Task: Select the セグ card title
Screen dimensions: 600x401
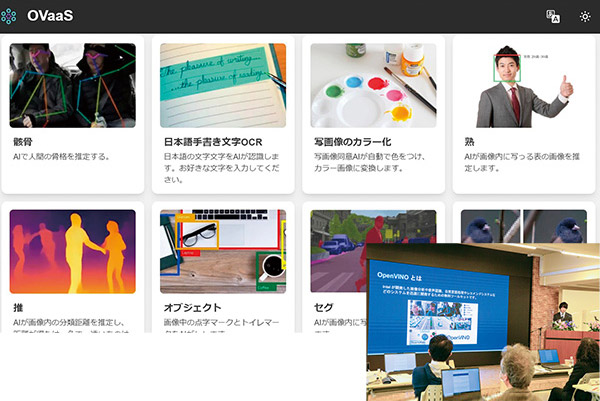Action: coord(323,308)
